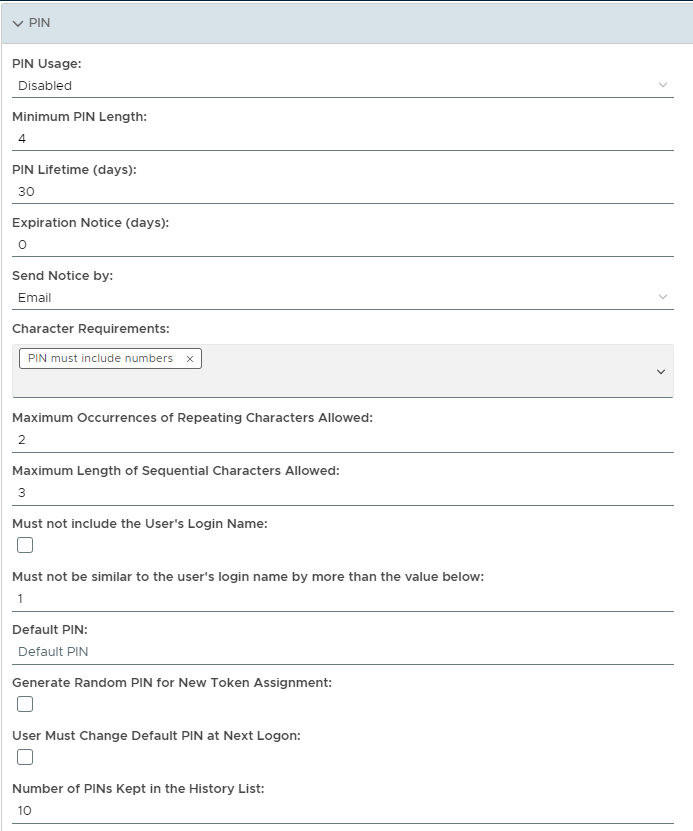693x831 pixels.
Task: Focus the PIN Lifetime (days) field
Action: [342, 191]
